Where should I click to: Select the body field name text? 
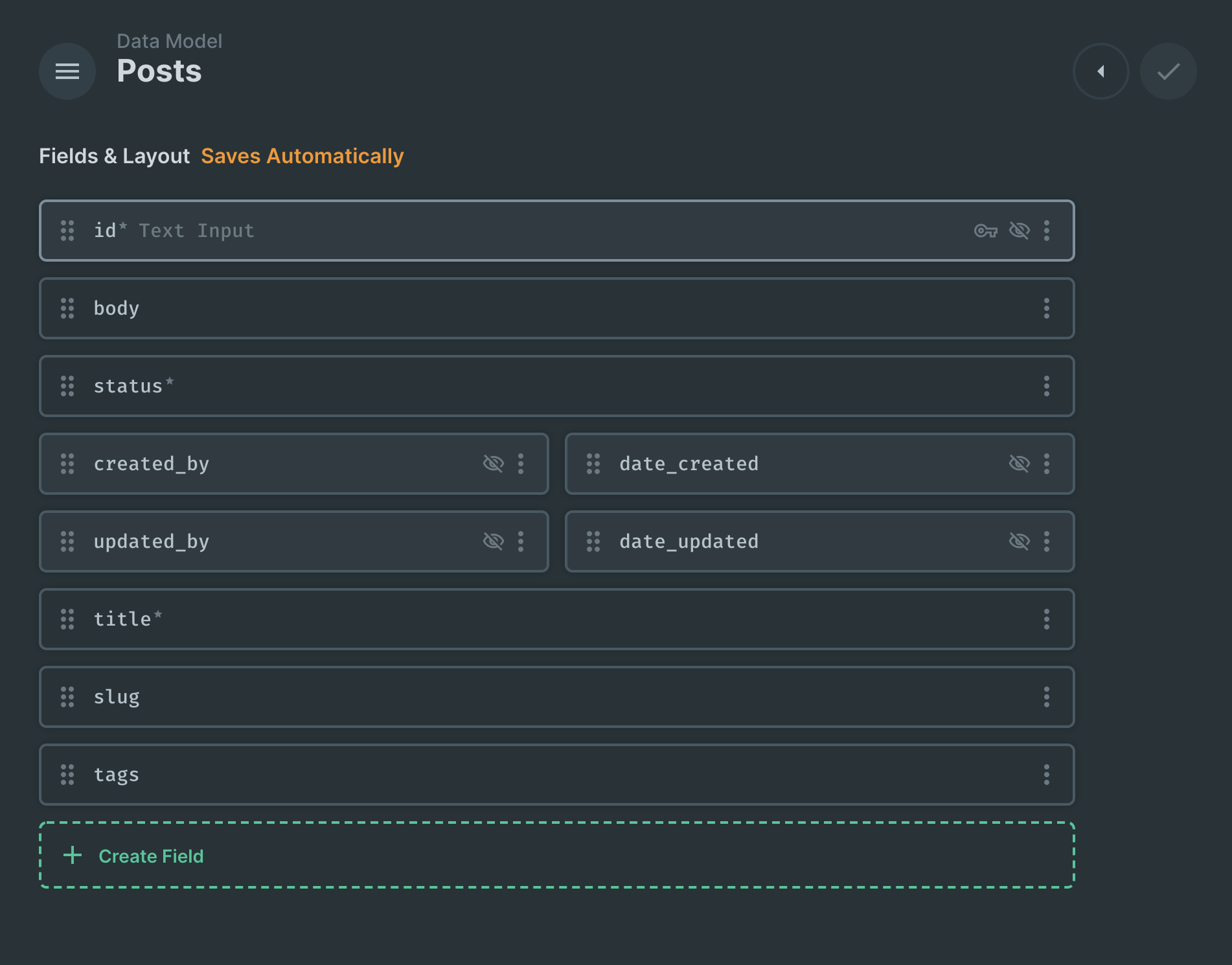tap(117, 309)
